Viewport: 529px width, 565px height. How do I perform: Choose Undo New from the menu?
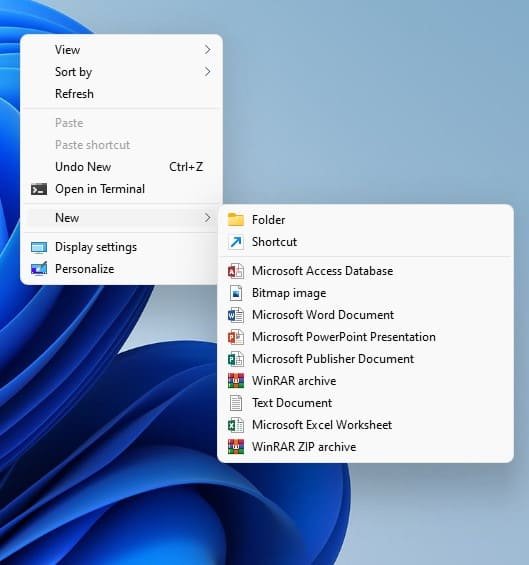121,167
